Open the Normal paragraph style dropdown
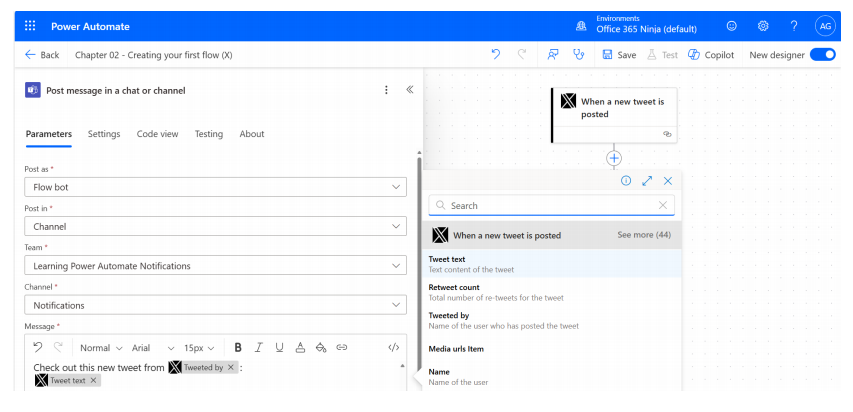The height and width of the screenshot is (412, 853). click(101, 347)
